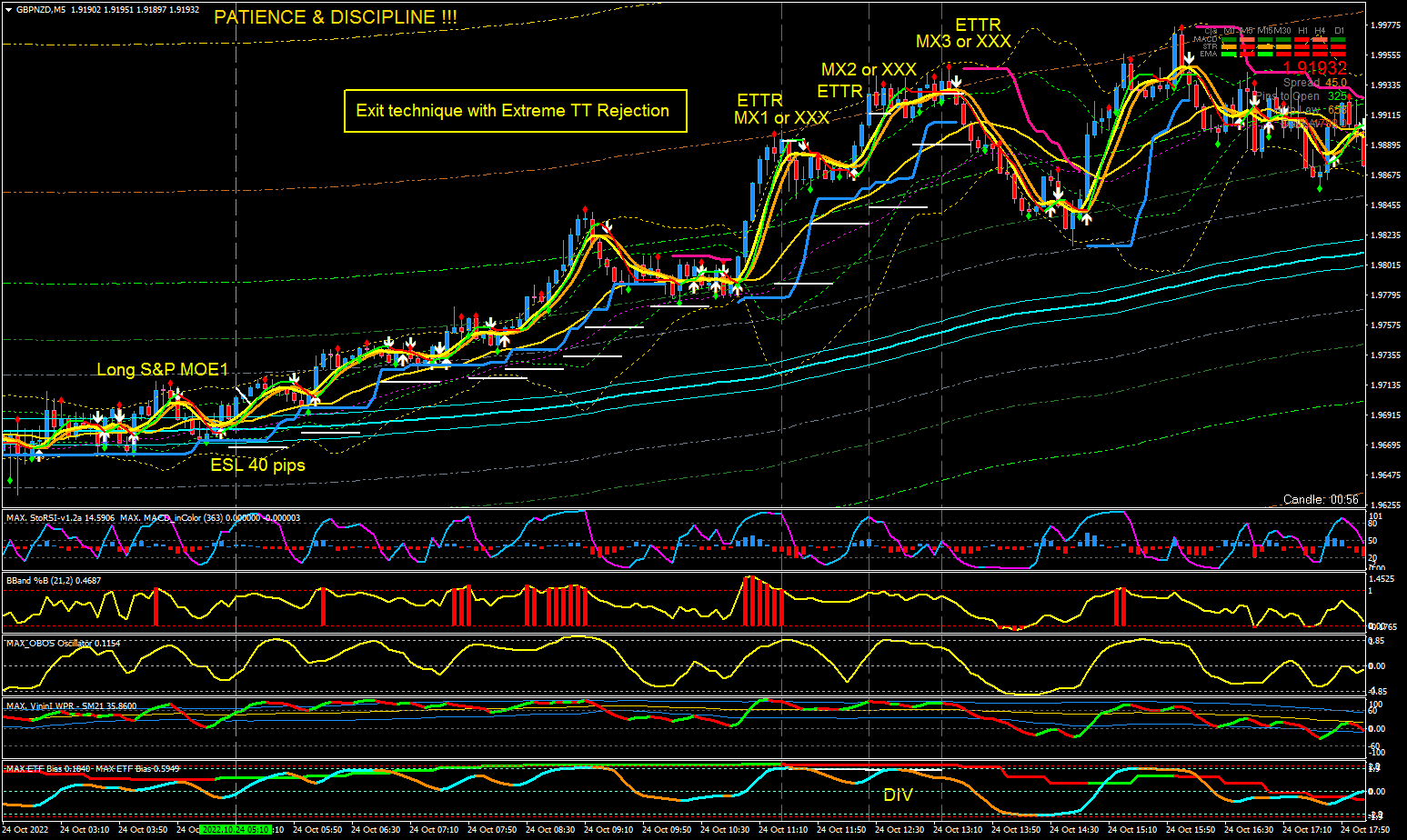Viewport: 1407px width, 840px height.
Task: Click the H4 MACD dashboard signal box
Action: [1320, 39]
